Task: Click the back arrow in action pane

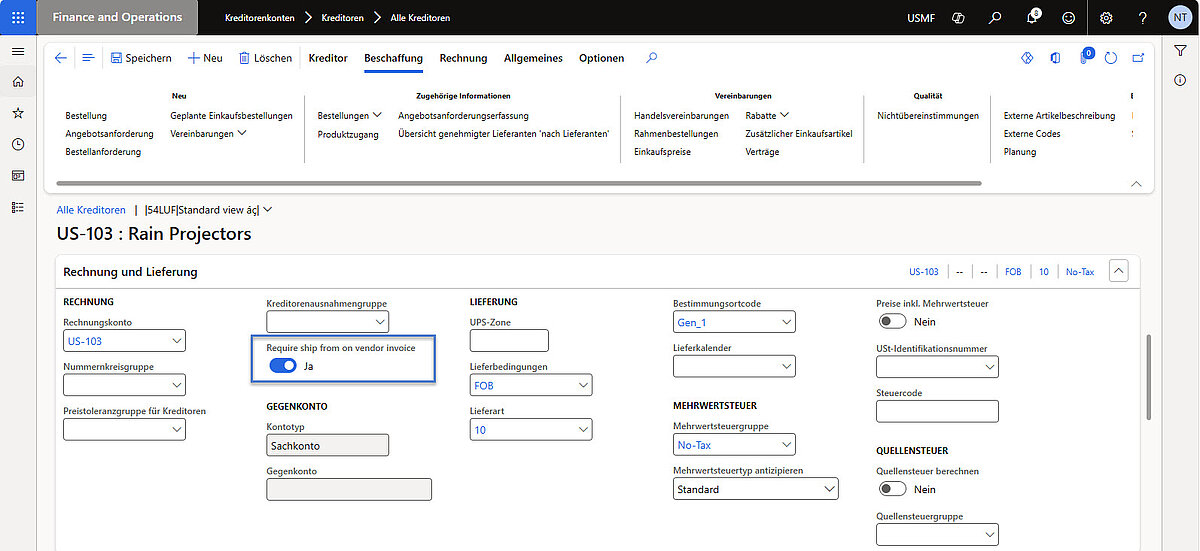Action: [x=61, y=58]
